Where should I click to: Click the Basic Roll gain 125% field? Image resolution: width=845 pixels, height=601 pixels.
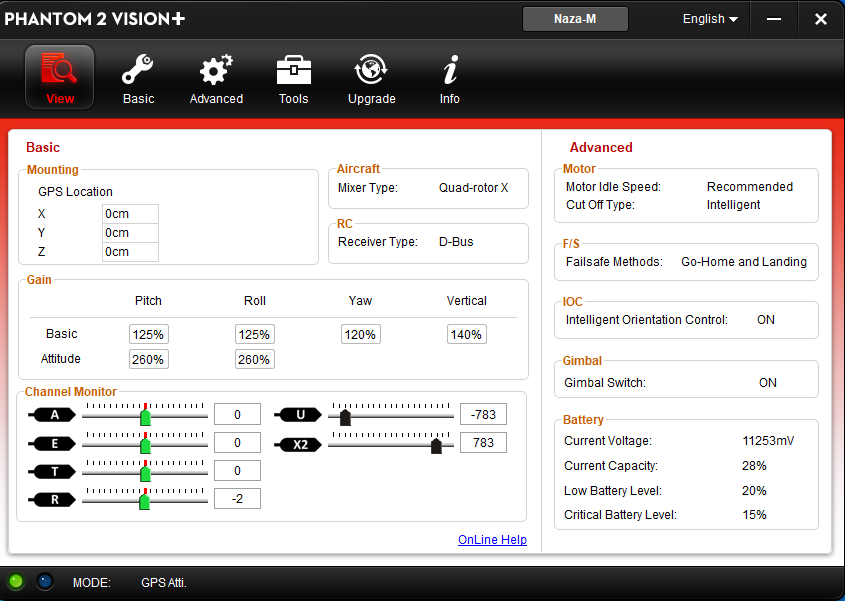(255, 334)
